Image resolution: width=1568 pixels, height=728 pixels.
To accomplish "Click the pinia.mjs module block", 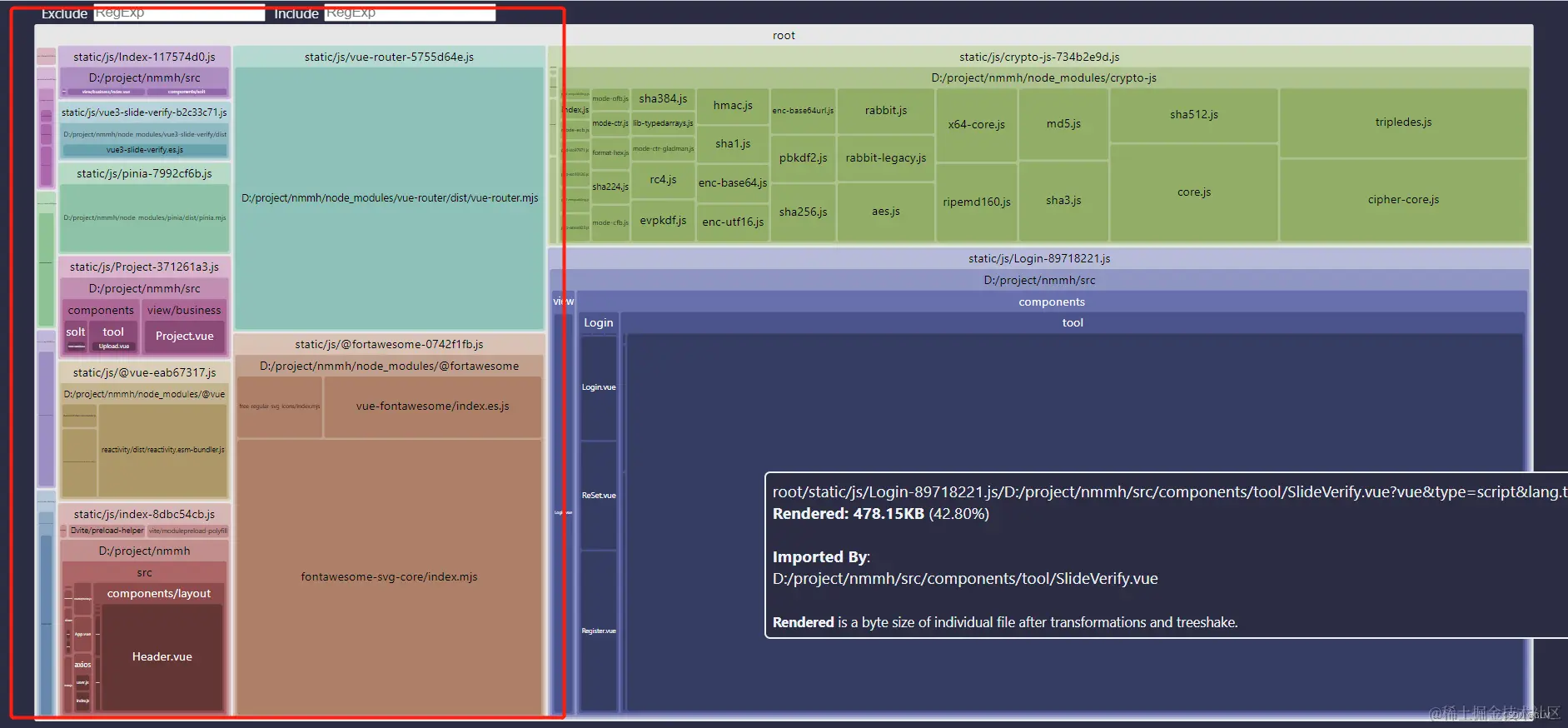I will tap(144, 217).
